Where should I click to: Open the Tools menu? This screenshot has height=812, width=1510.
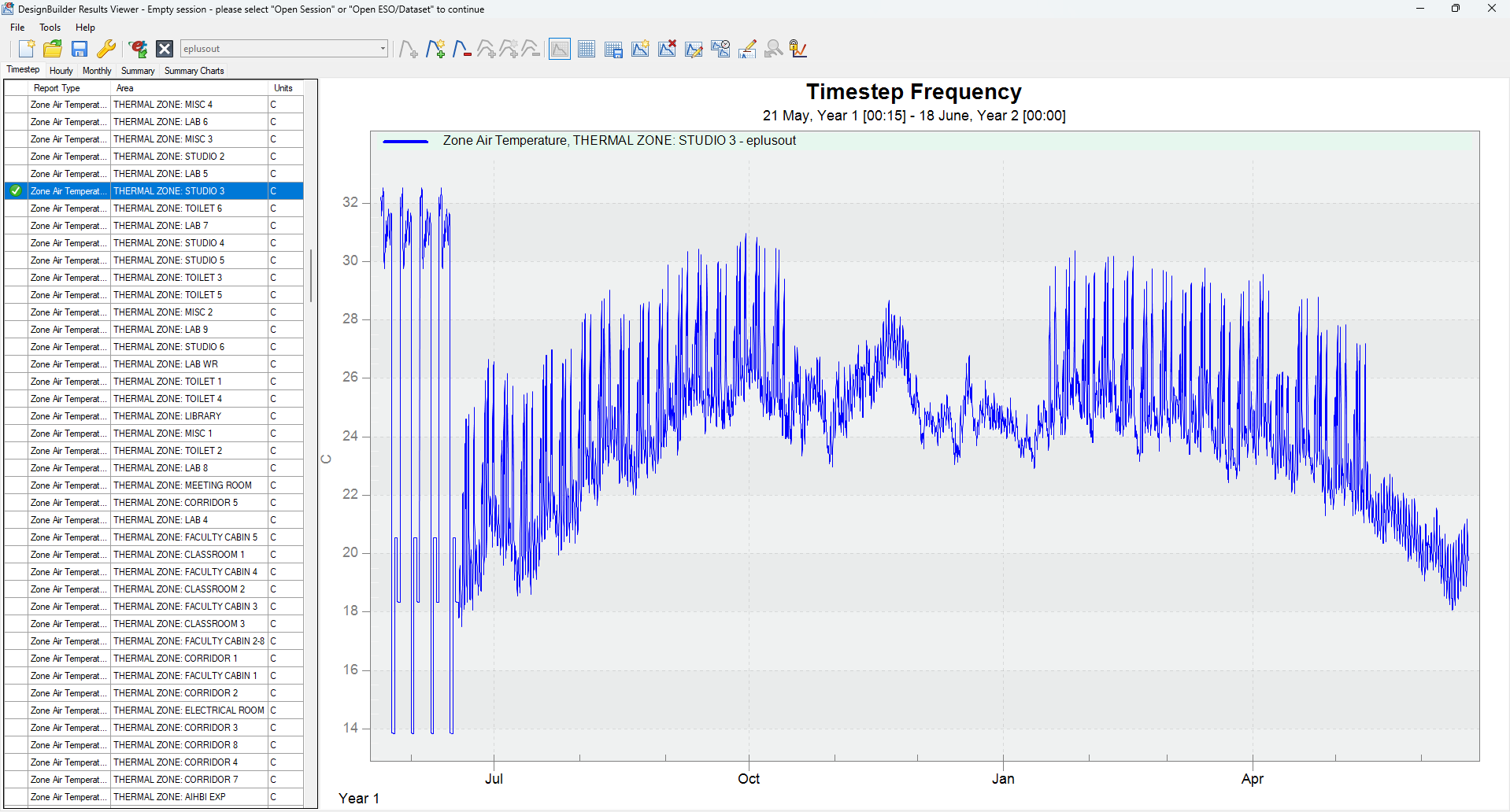50,28
